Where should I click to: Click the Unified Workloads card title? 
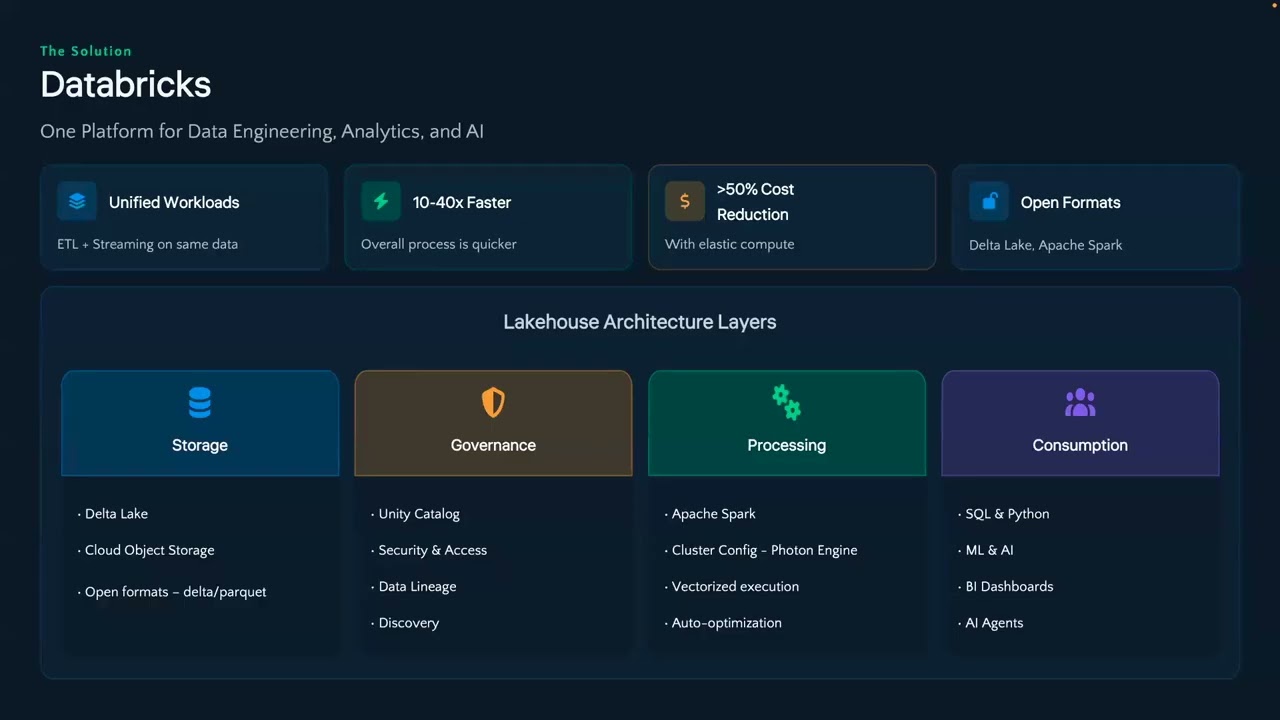click(x=174, y=202)
